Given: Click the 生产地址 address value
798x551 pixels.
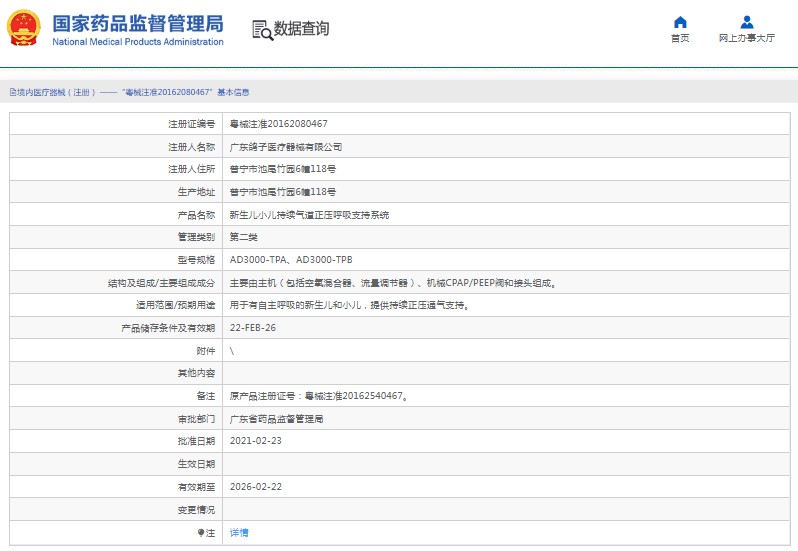Looking at the screenshot, I should (x=282, y=192).
